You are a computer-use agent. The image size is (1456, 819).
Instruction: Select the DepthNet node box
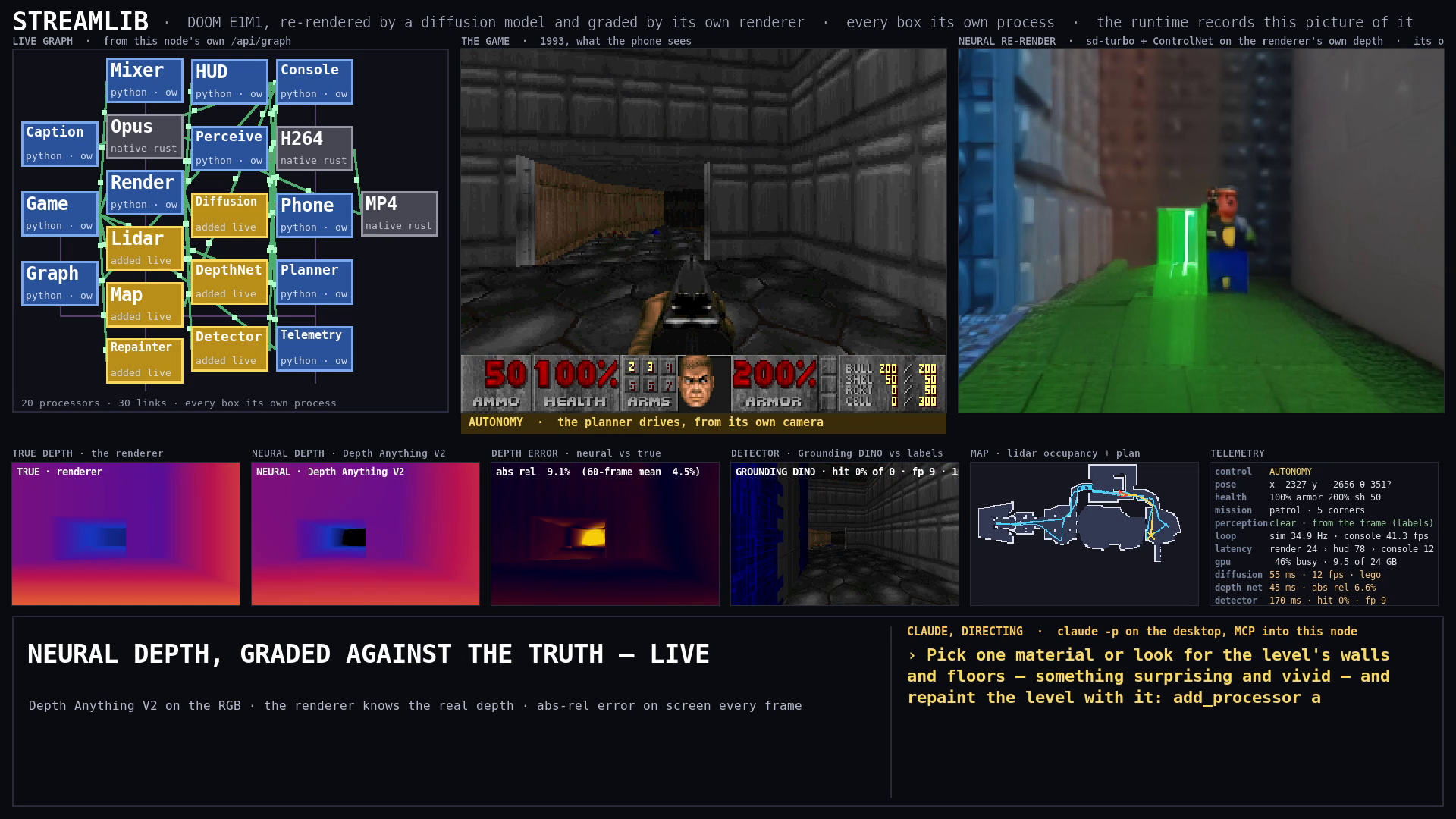pyautogui.click(x=230, y=282)
